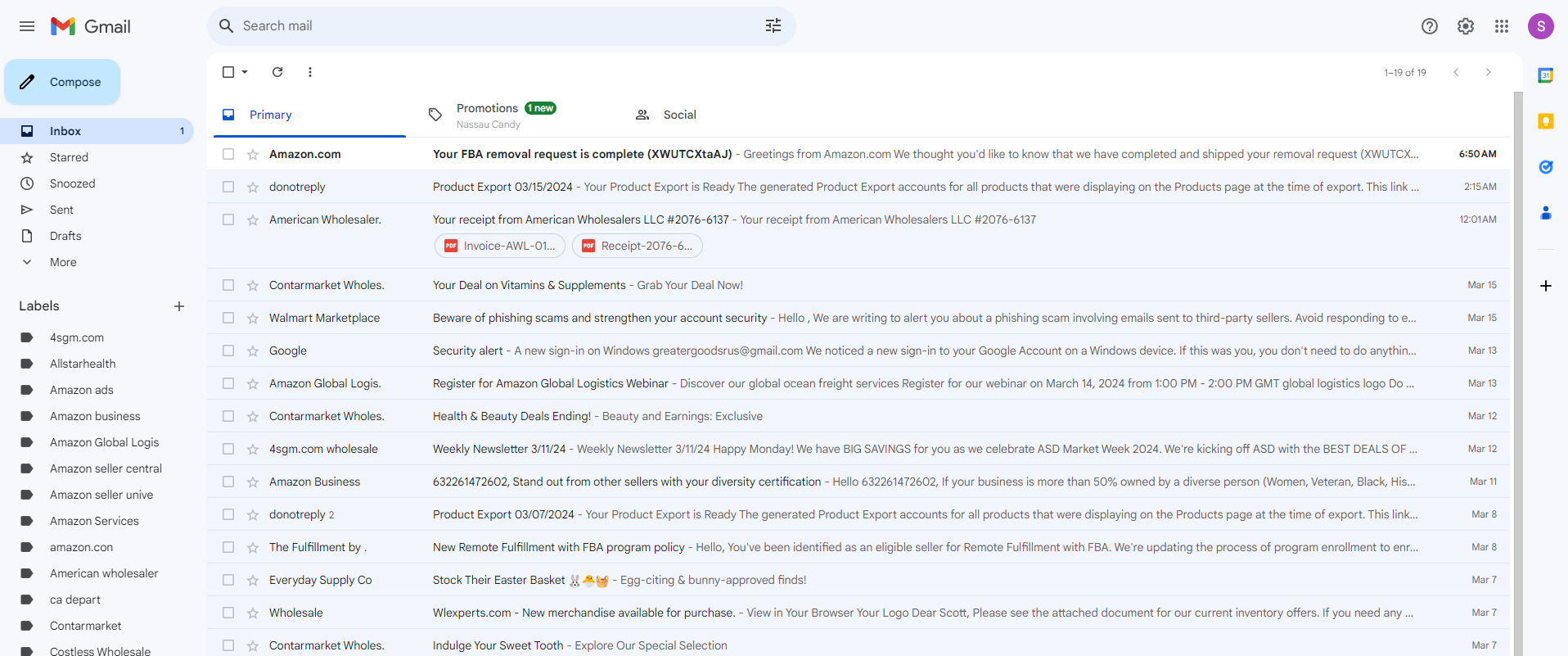The width and height of the screenshot is (1568, 656).
Task: Open Google Contacts side panel
Action: (x=1546, y=213)
